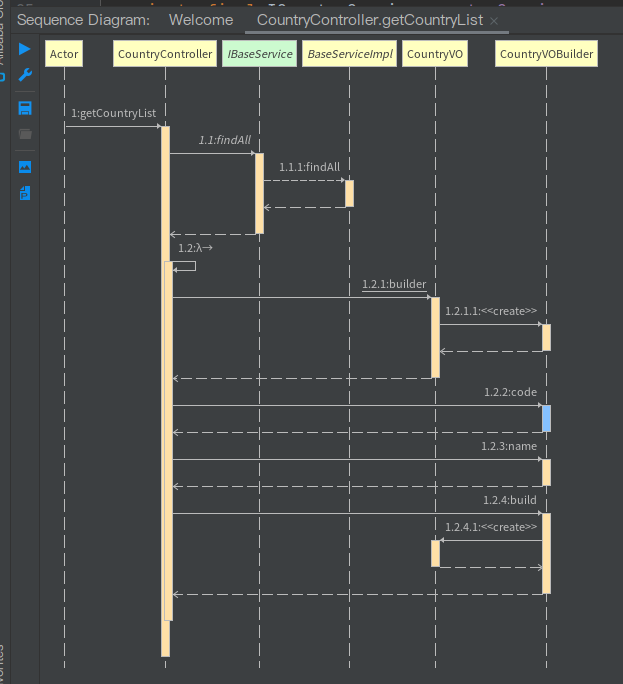
Task: Close the CountryController.getCountryList tab
Action: coord(494,21)
